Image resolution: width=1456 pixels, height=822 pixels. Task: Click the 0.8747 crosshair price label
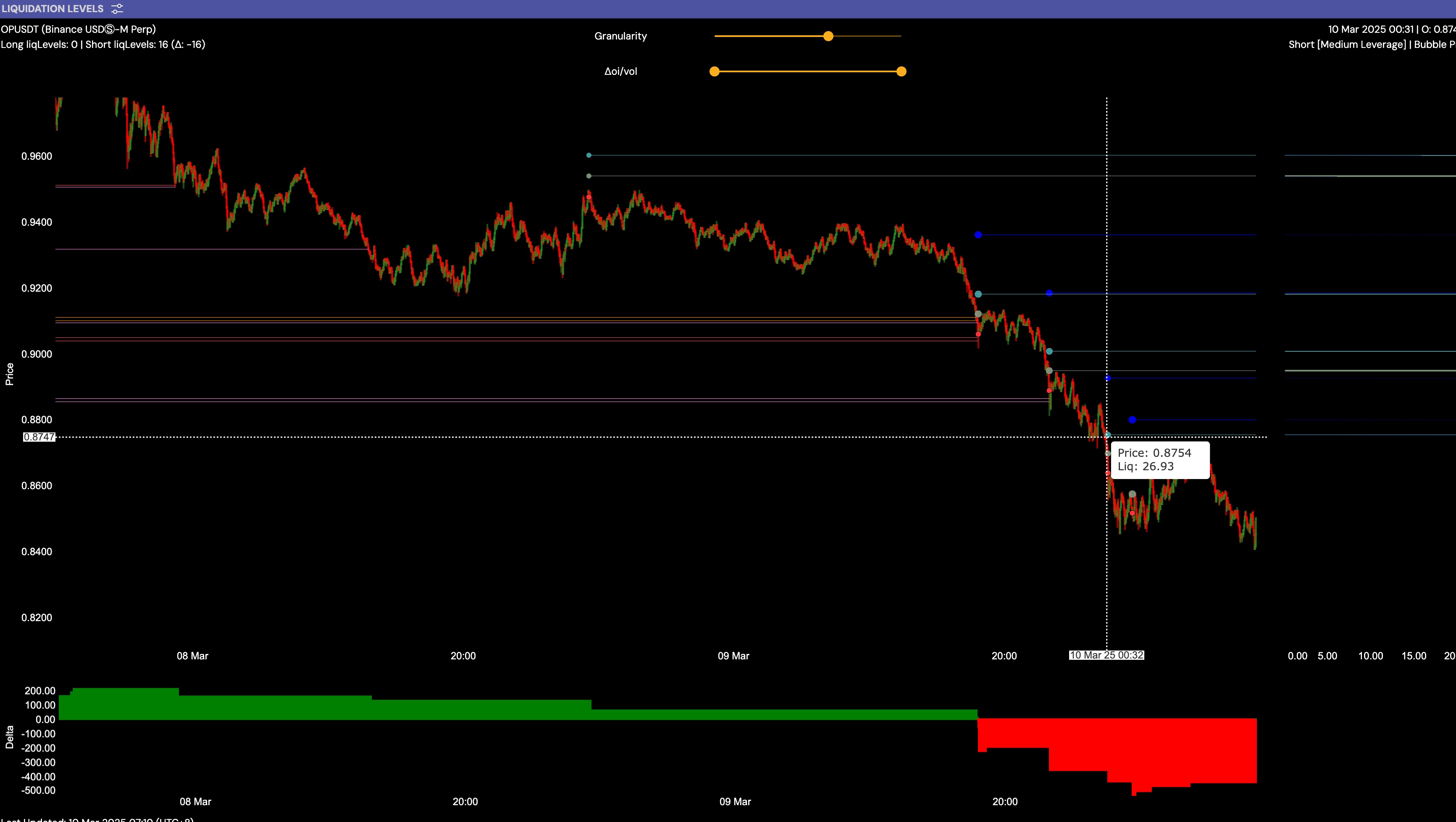pyautogui.click(x=39, y=437)
